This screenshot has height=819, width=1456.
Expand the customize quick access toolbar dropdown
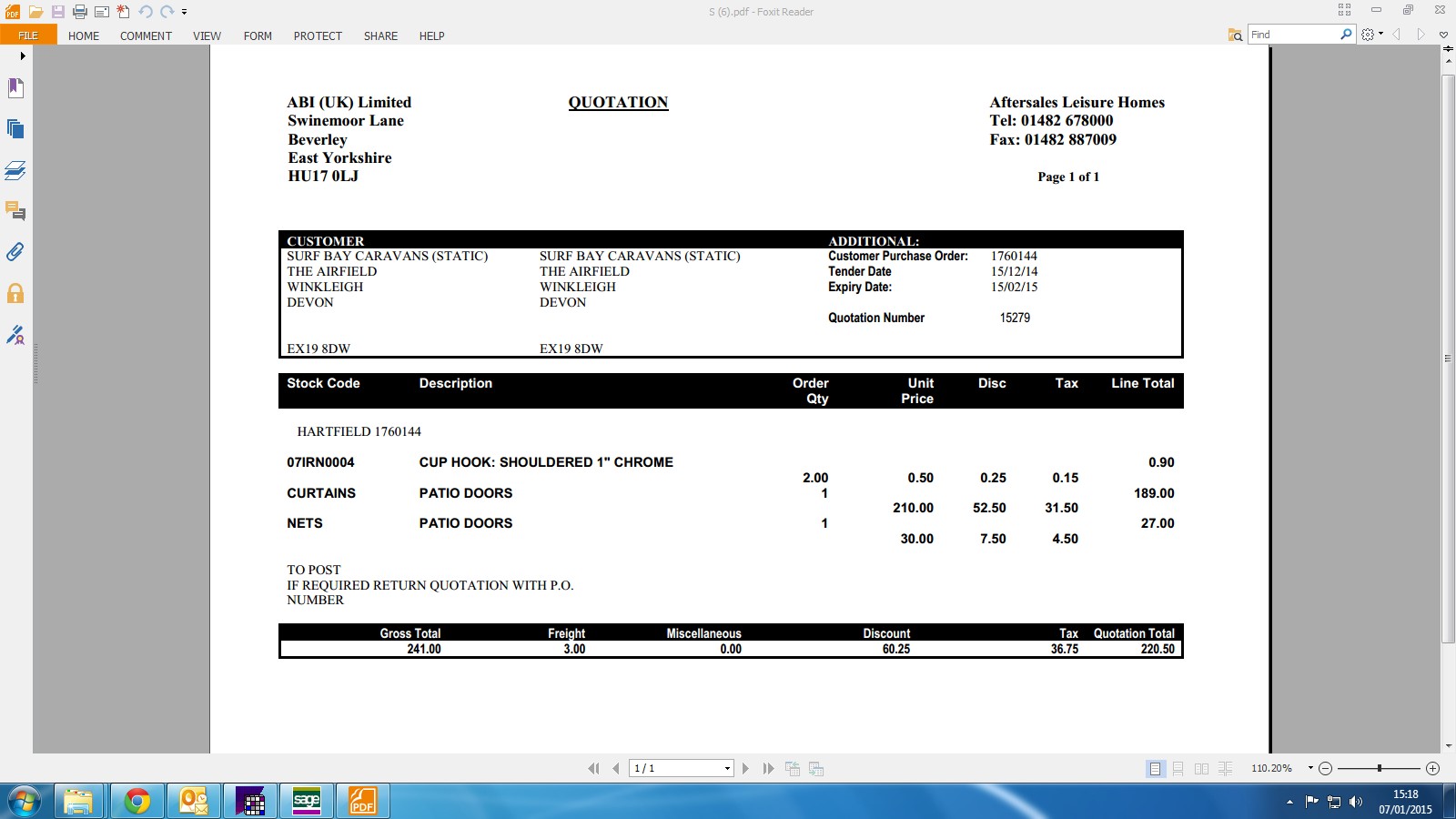tap(184, 13)
